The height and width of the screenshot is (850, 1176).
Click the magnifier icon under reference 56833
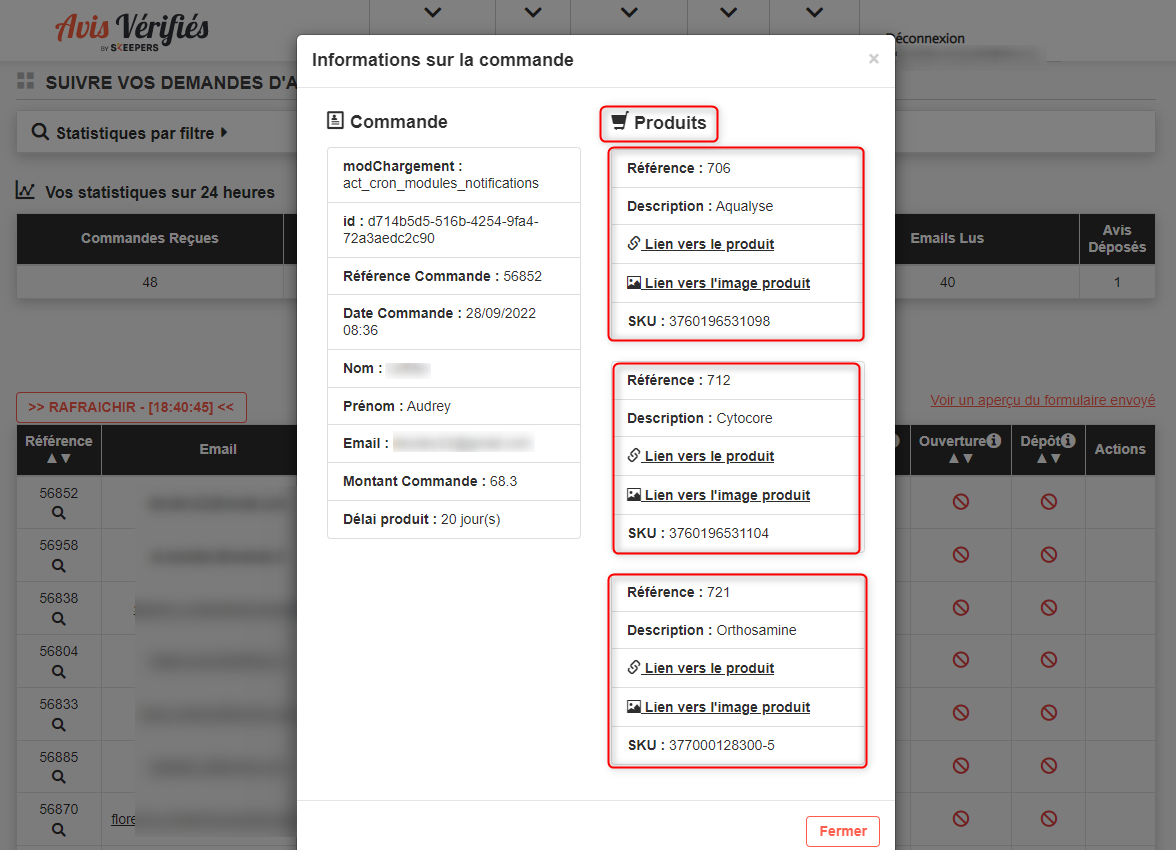coord(59,724)
